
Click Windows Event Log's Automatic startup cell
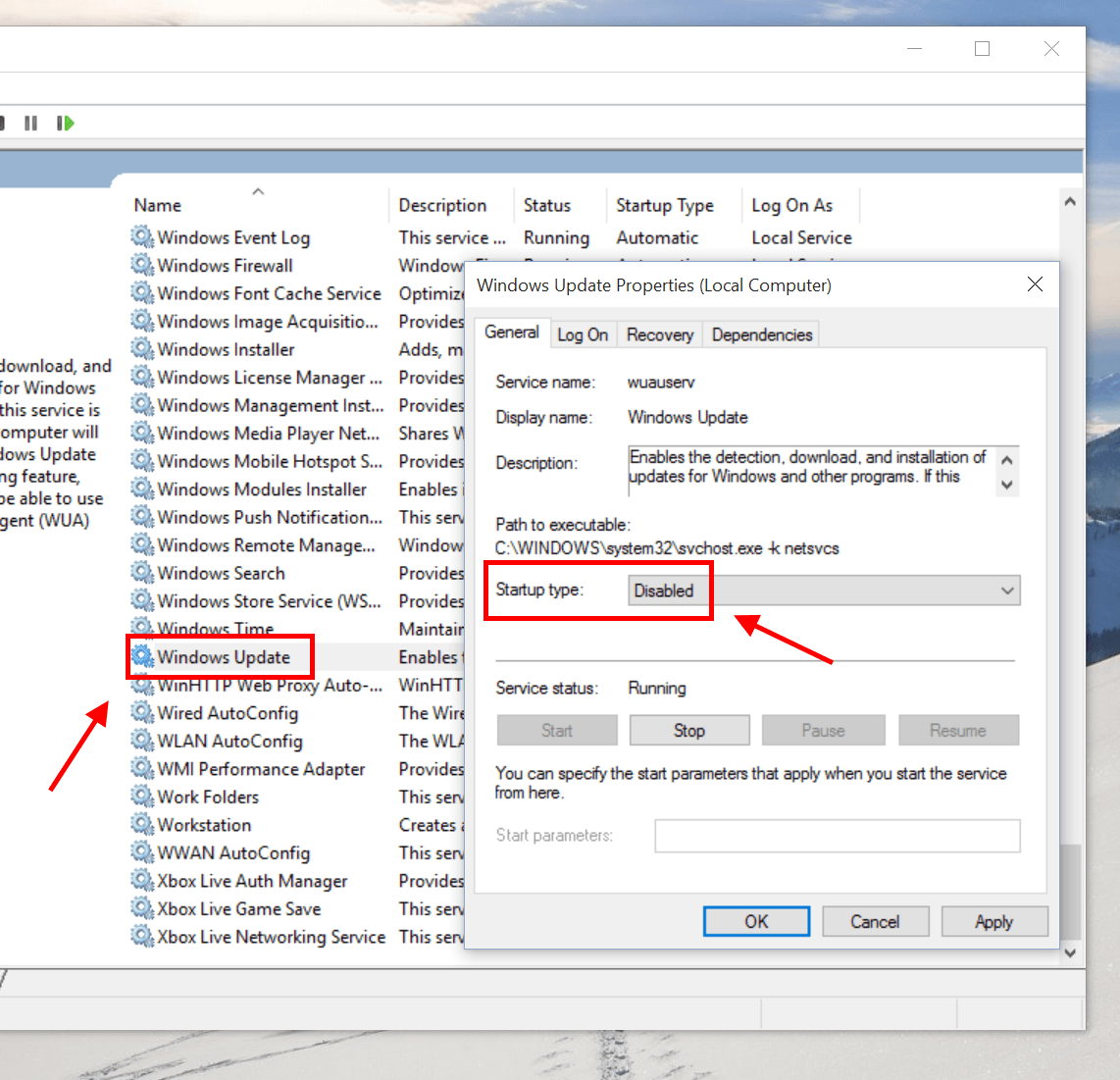click(657, 237)
